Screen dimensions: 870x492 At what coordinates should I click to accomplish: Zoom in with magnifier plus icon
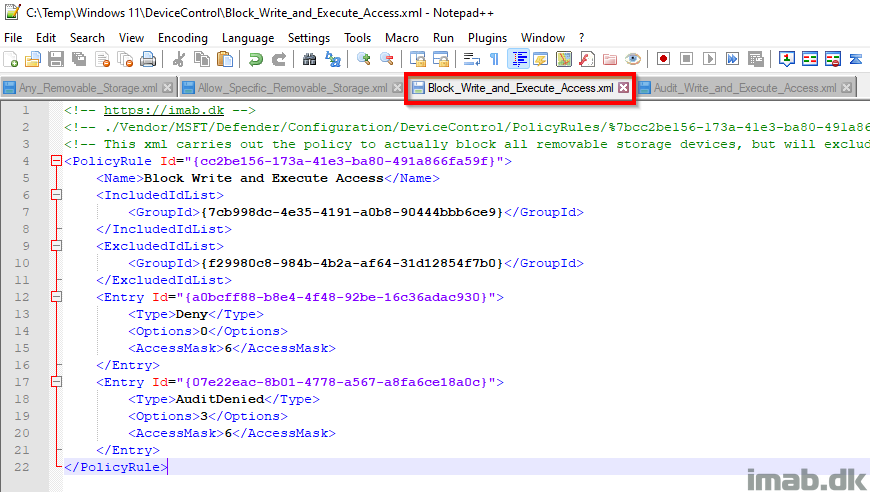point(363,59)
